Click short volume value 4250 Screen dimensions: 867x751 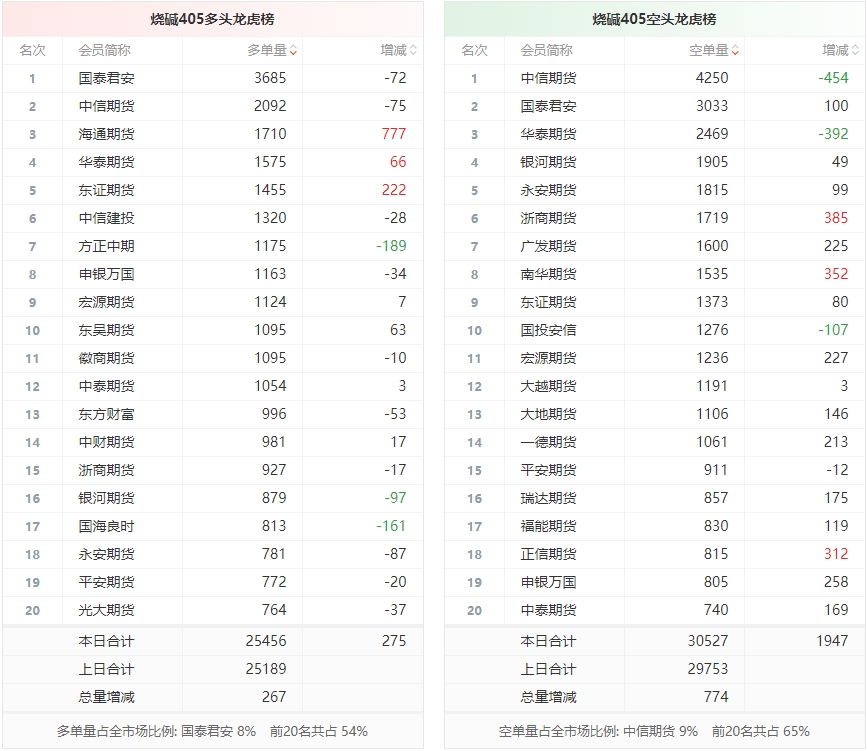712,78
